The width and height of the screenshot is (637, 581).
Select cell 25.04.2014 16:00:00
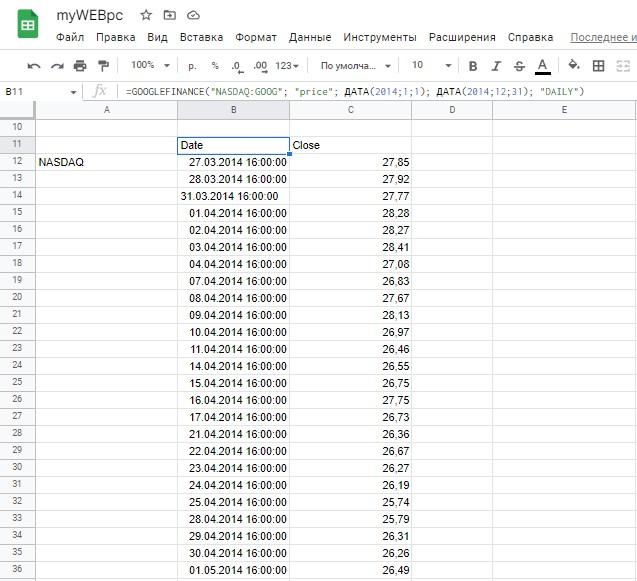[234, 502]
